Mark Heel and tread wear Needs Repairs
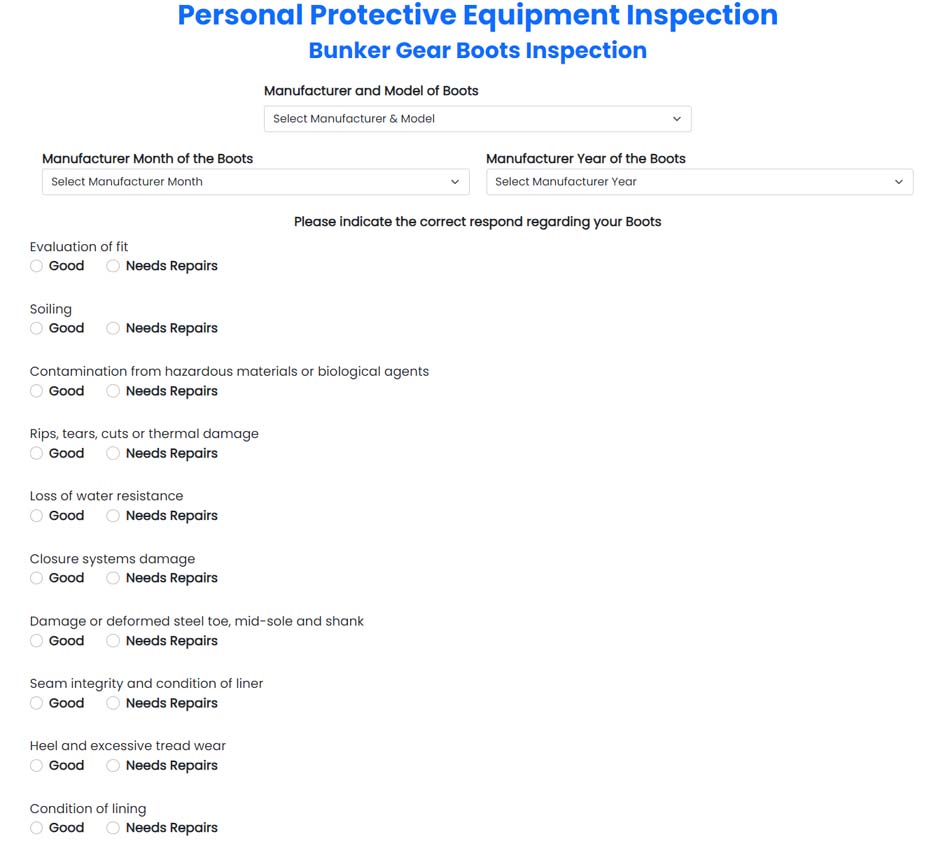The height and width of the screenshot is (860, 950). [113, 765]
